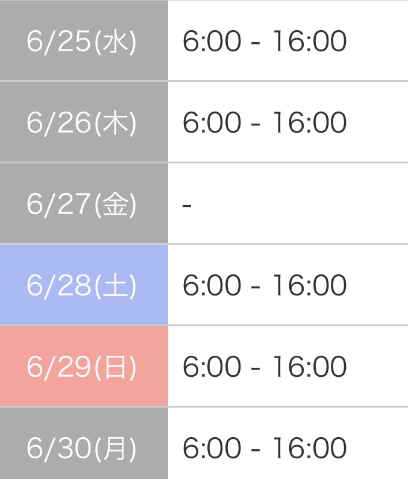Click the 6:00 - 16:00 hours for 6/30
408x479 pixels.
(265, 448)
